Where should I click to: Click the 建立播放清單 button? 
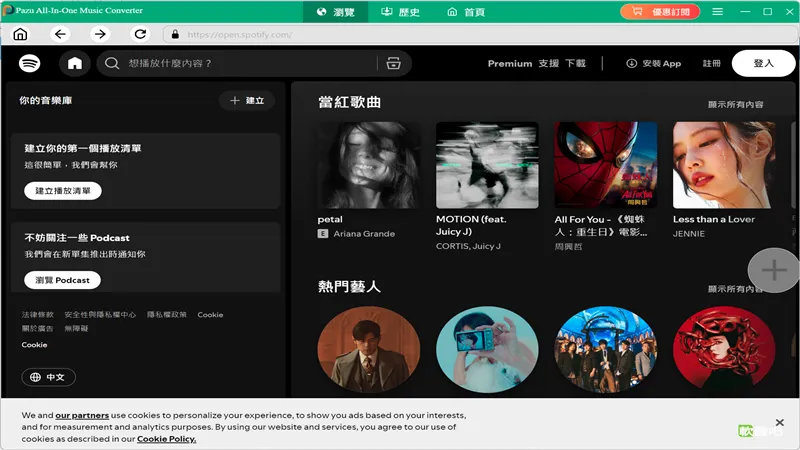(x=63, y=191)
